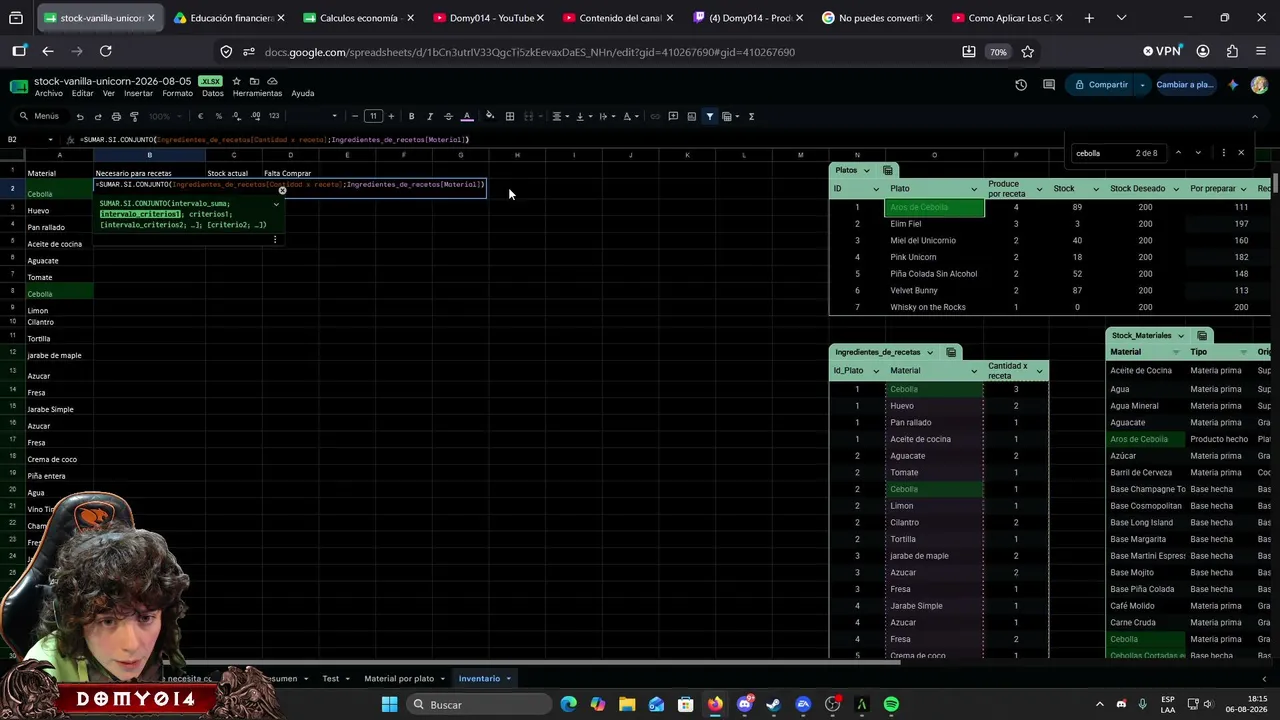Toggle italic formatting

click(x=429, y=116)
